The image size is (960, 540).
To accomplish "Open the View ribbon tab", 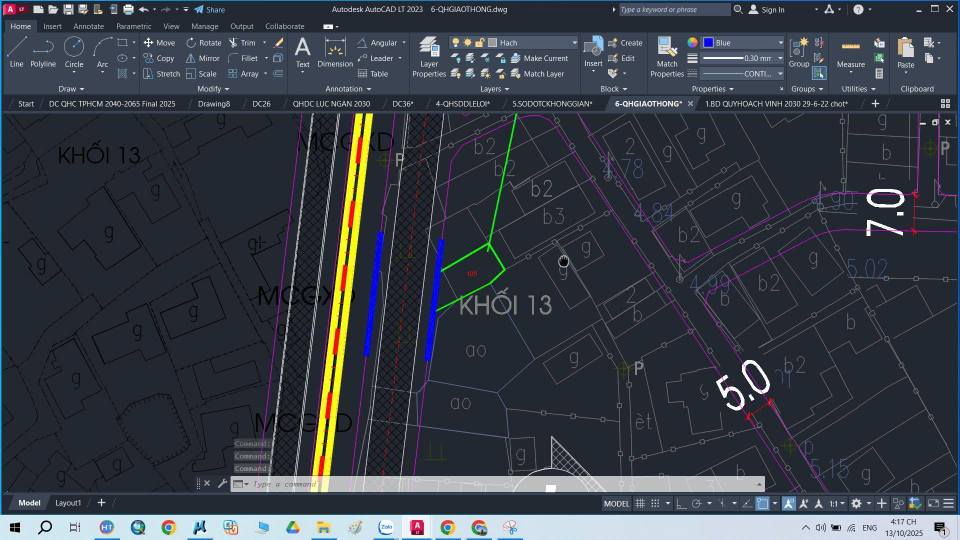I will (171, 26).
